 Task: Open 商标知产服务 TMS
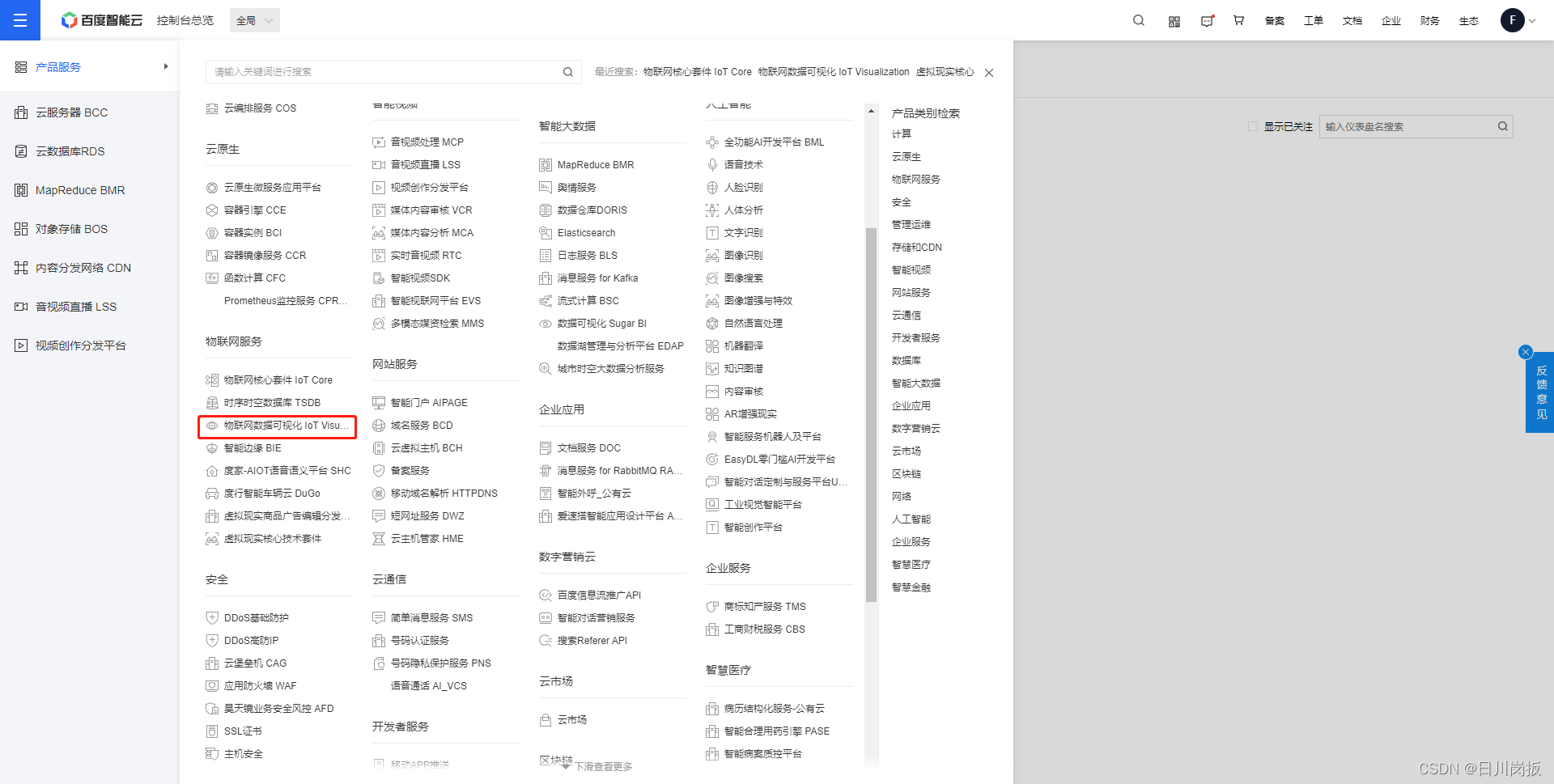765,607
